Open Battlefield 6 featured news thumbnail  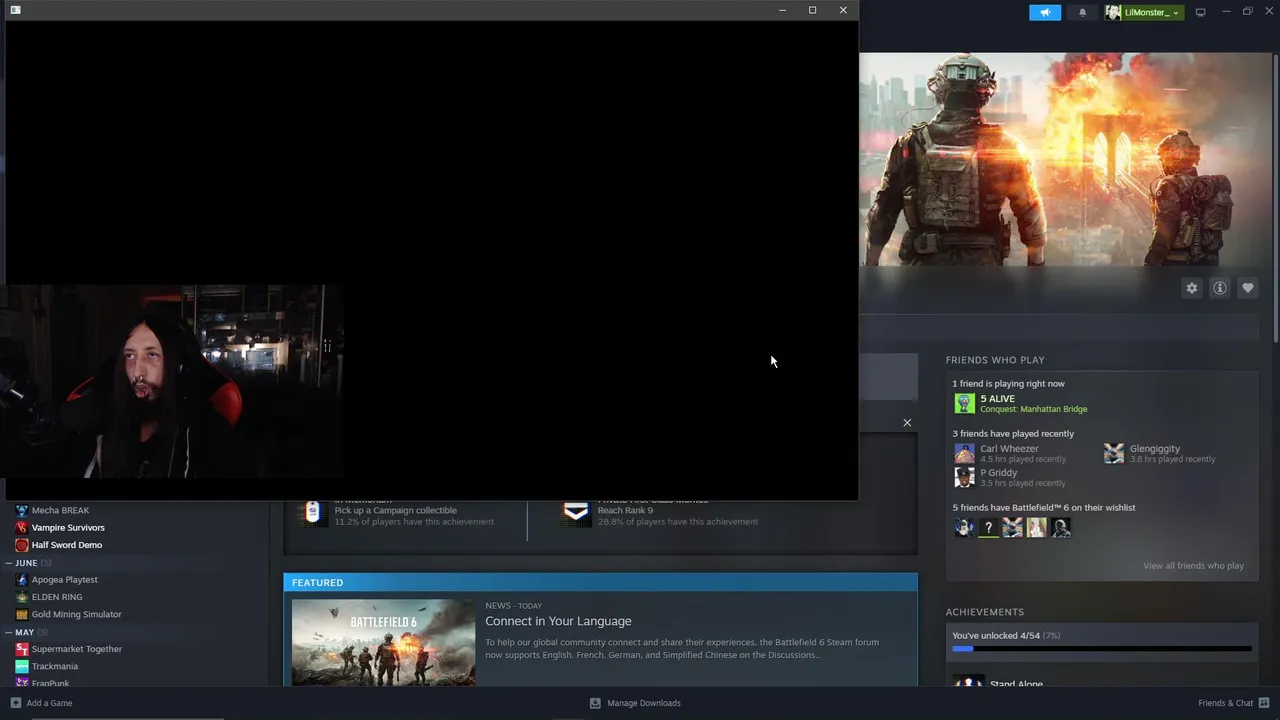coord(383,643)
